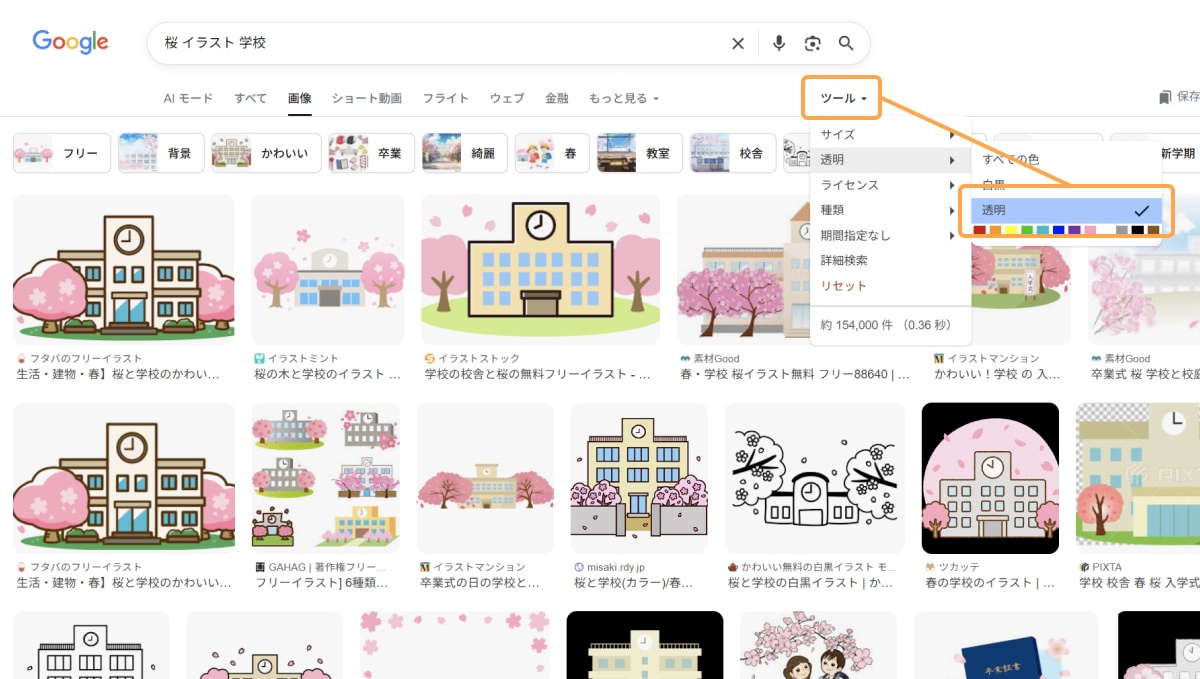Select the フリー filter chip
The height and width of the screenshot is (679, 1200).
[x=62, y=153]
